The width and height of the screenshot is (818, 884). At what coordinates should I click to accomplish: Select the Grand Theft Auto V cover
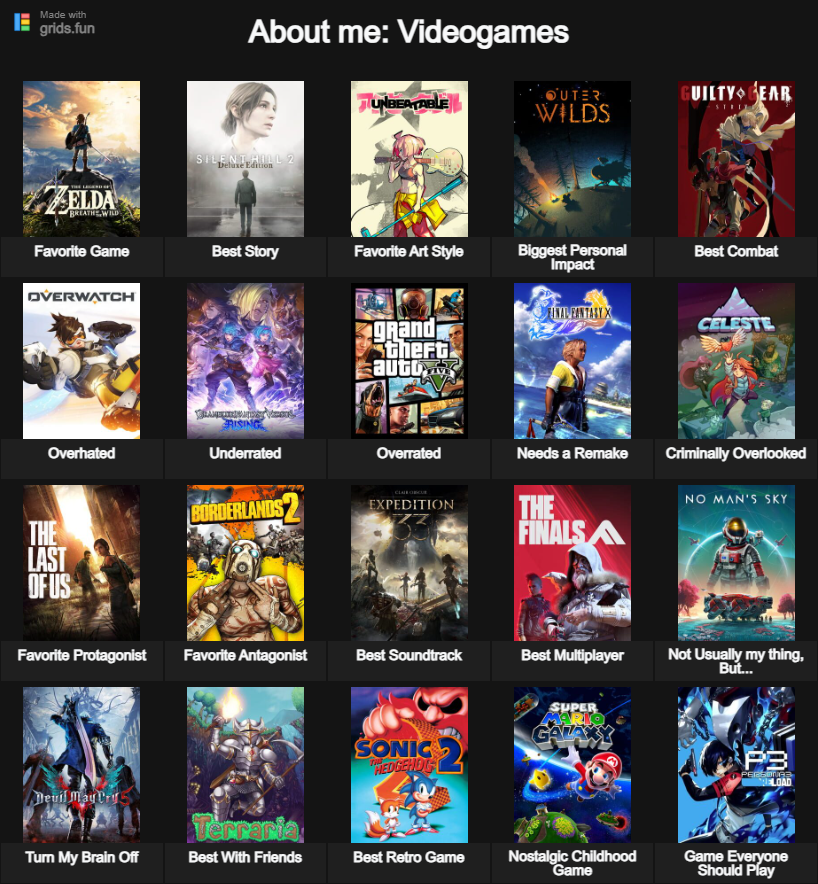click(409, 361)
